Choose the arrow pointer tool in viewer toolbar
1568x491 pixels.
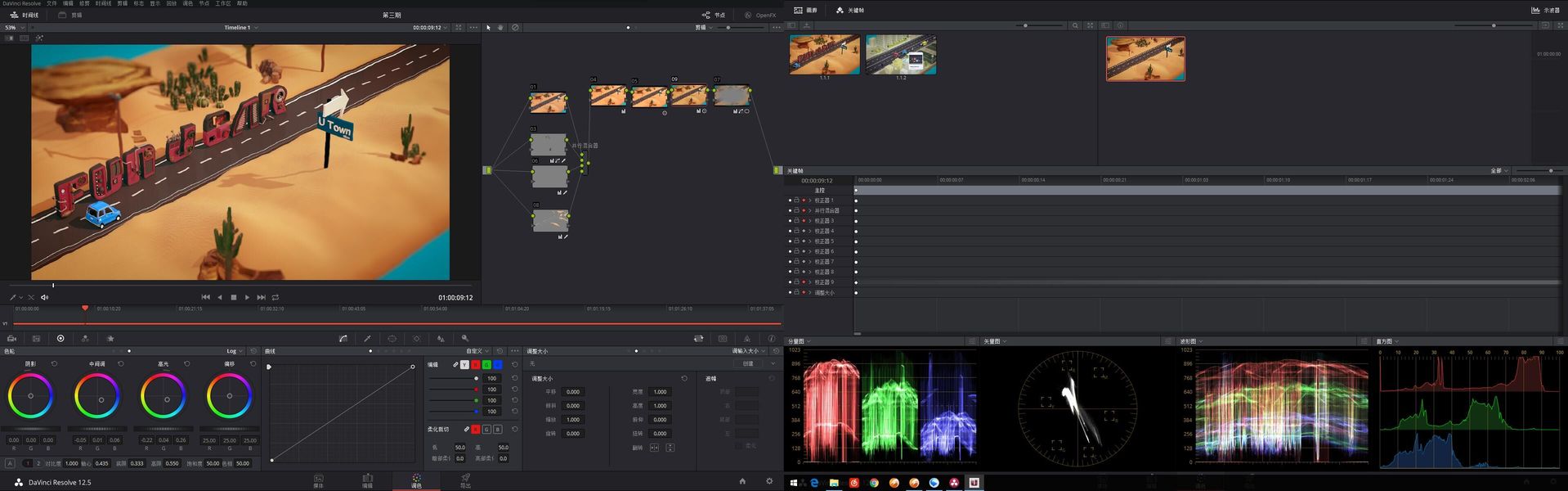point(489,27)
